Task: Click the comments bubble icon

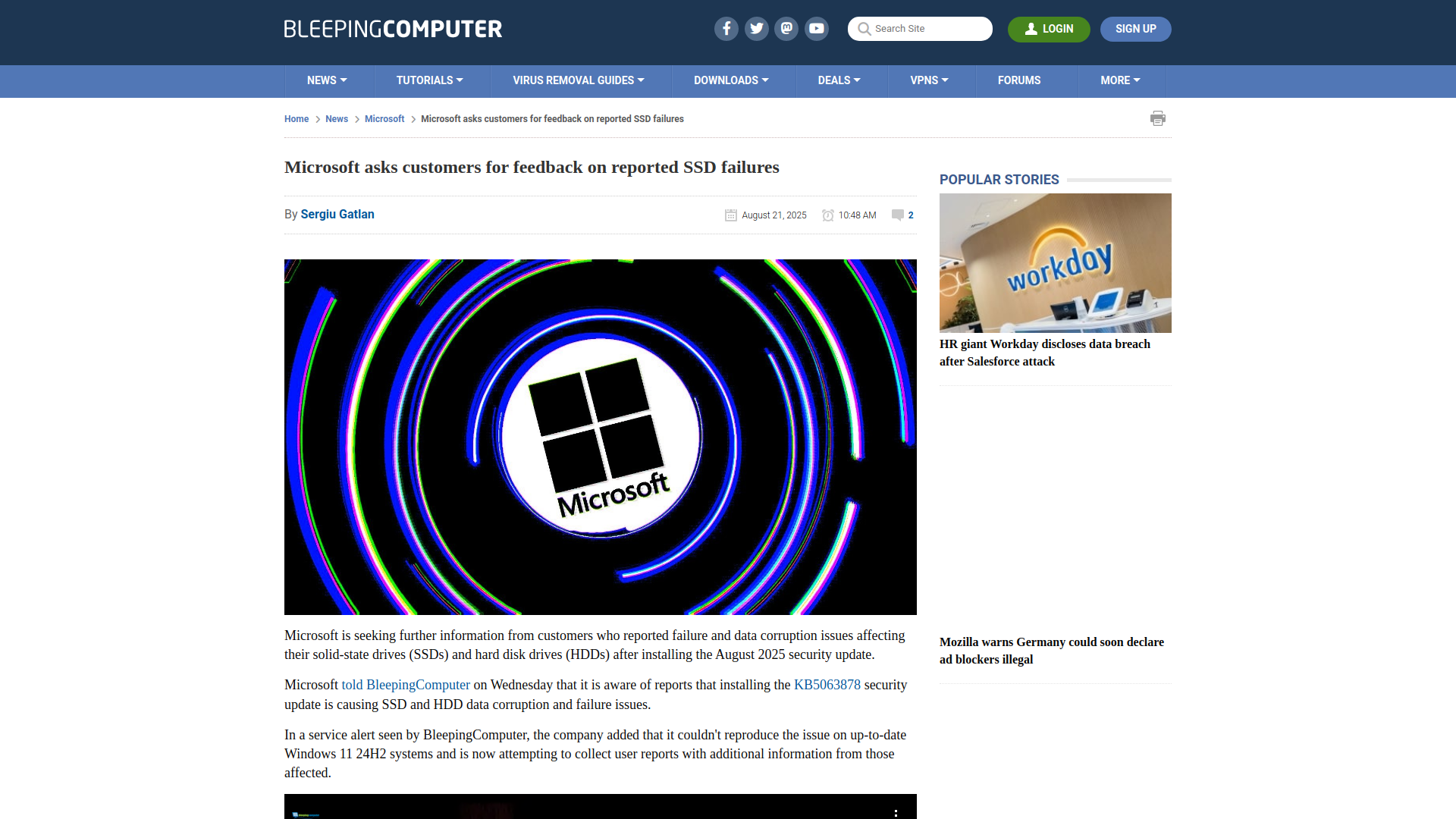Action: (x=898, y=215)
